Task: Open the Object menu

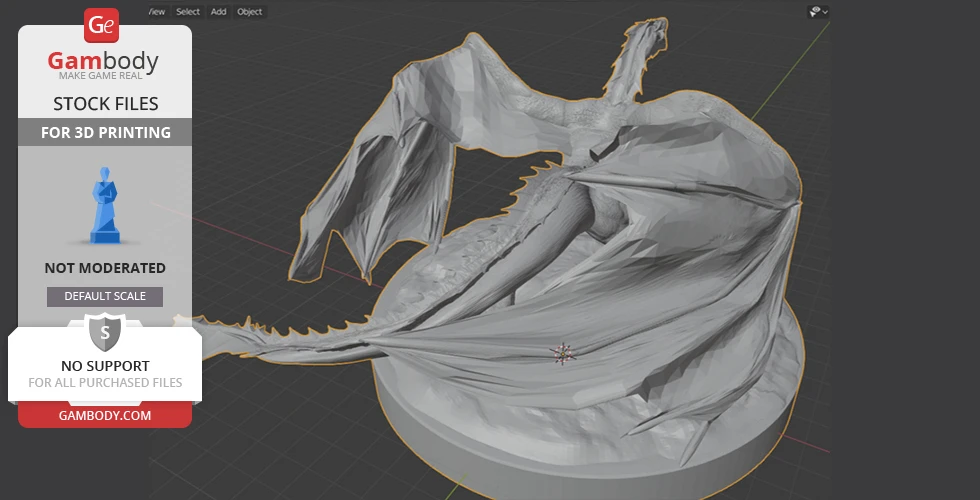Action: coord(250,12)
